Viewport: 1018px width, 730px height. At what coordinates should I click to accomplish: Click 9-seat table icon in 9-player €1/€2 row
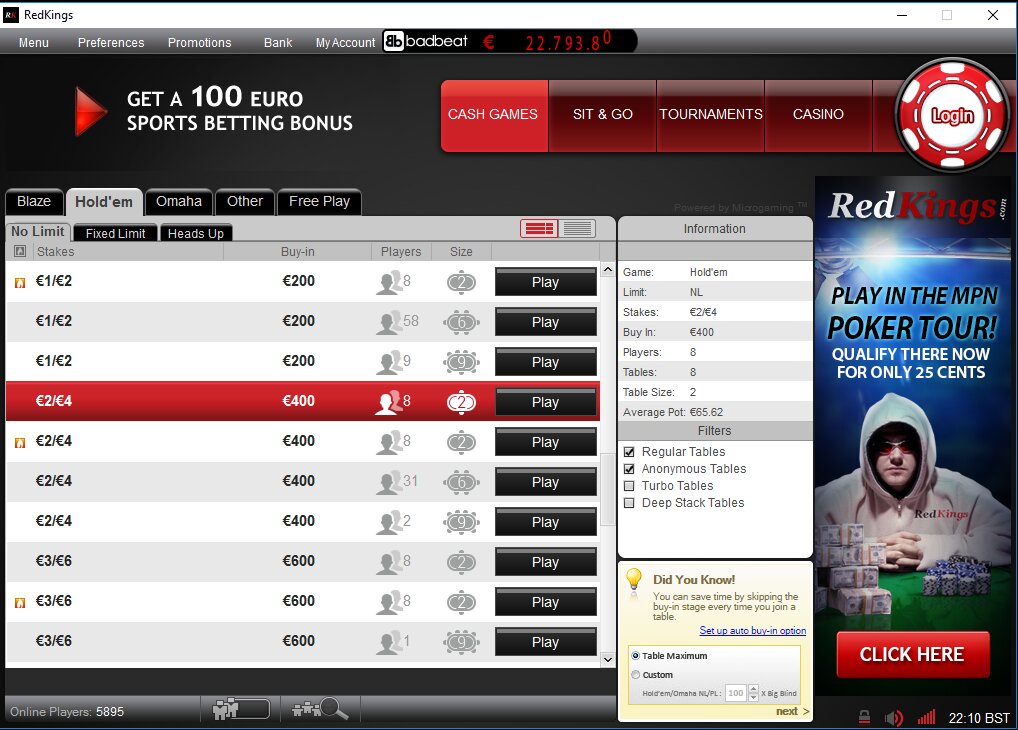click(x=462, y=362)
